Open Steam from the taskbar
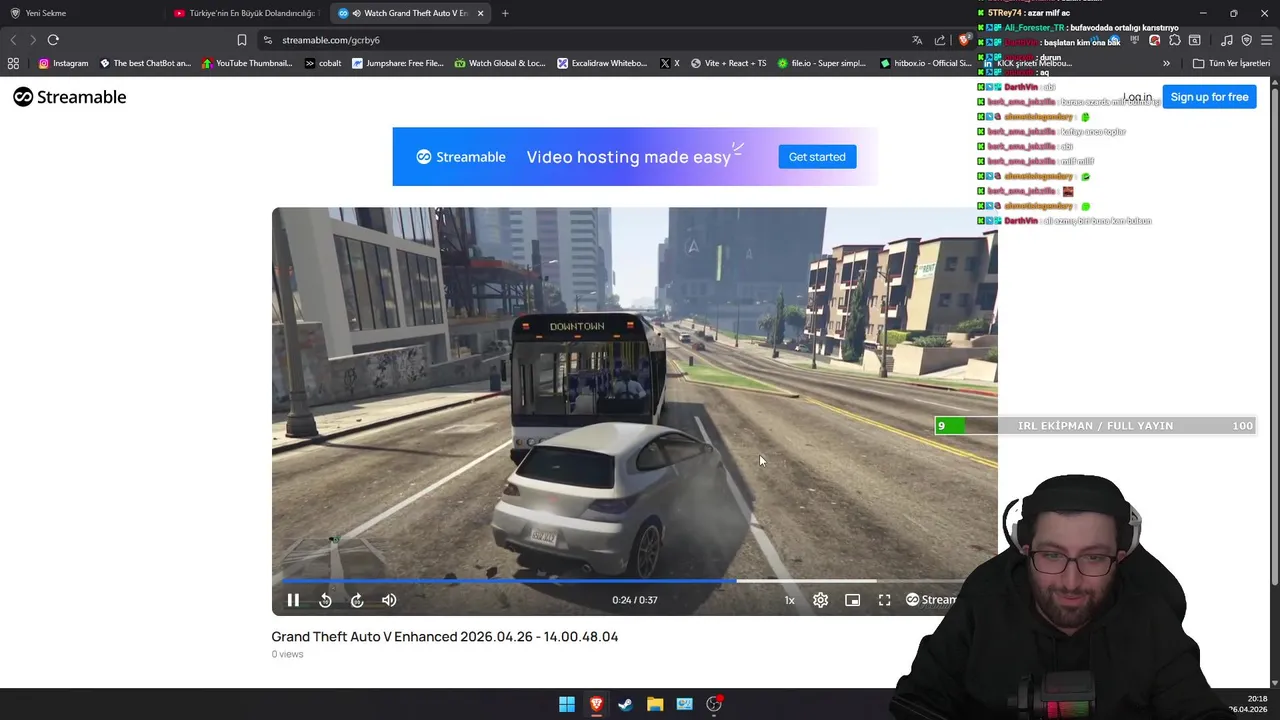 tap(625, 704)
